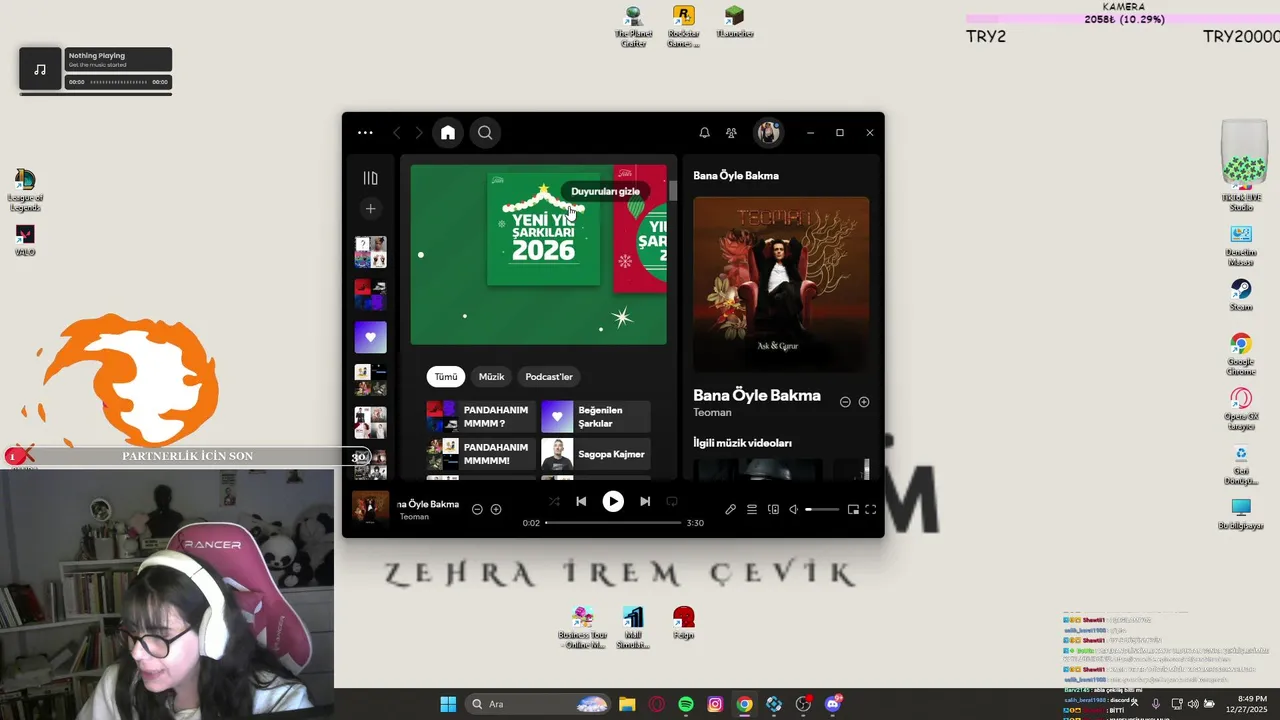Seek on the song progress bar
The width and height of the screenshot is (1280, 720).
click(x=613, y=523)
